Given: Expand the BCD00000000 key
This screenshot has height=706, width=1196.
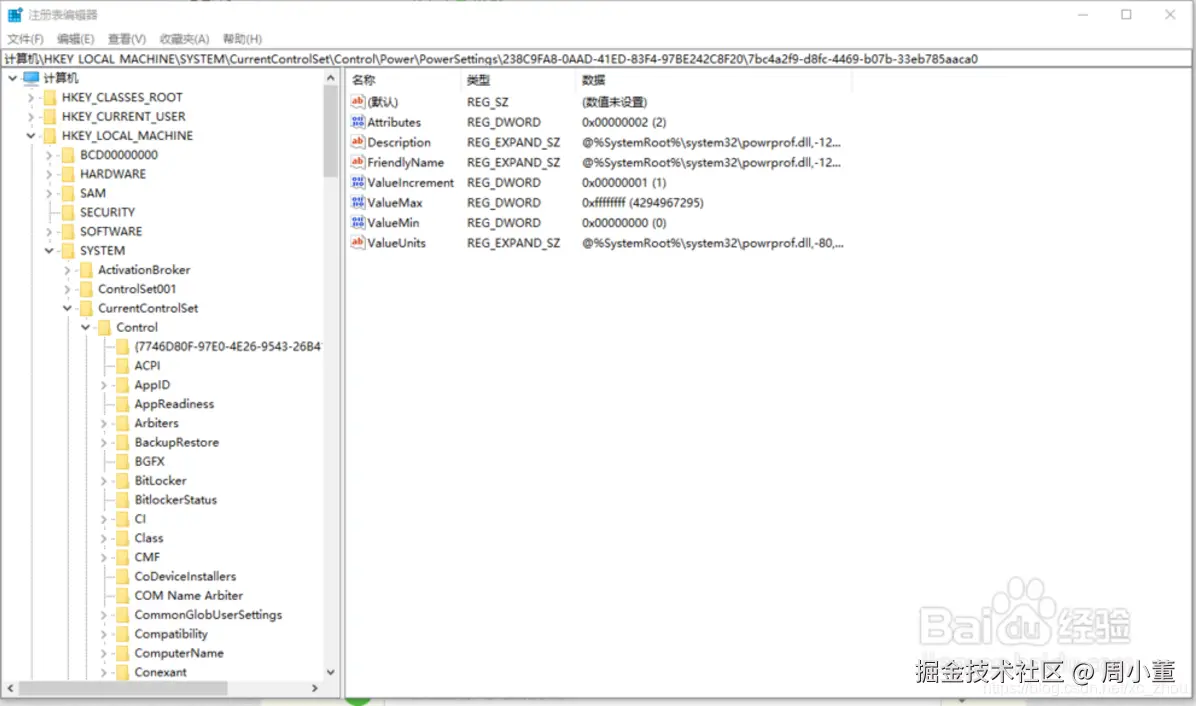Looking at the screenshot, I should coord(49,155).
